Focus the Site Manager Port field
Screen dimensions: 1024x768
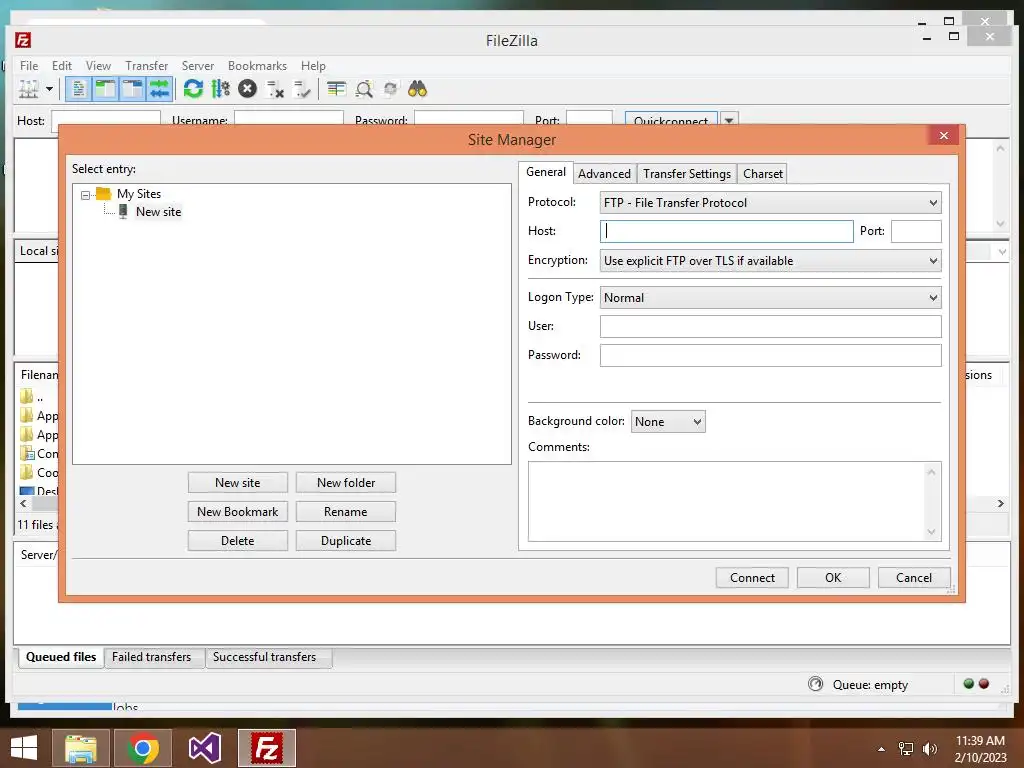pyautogui.click(x=916, y=231)
